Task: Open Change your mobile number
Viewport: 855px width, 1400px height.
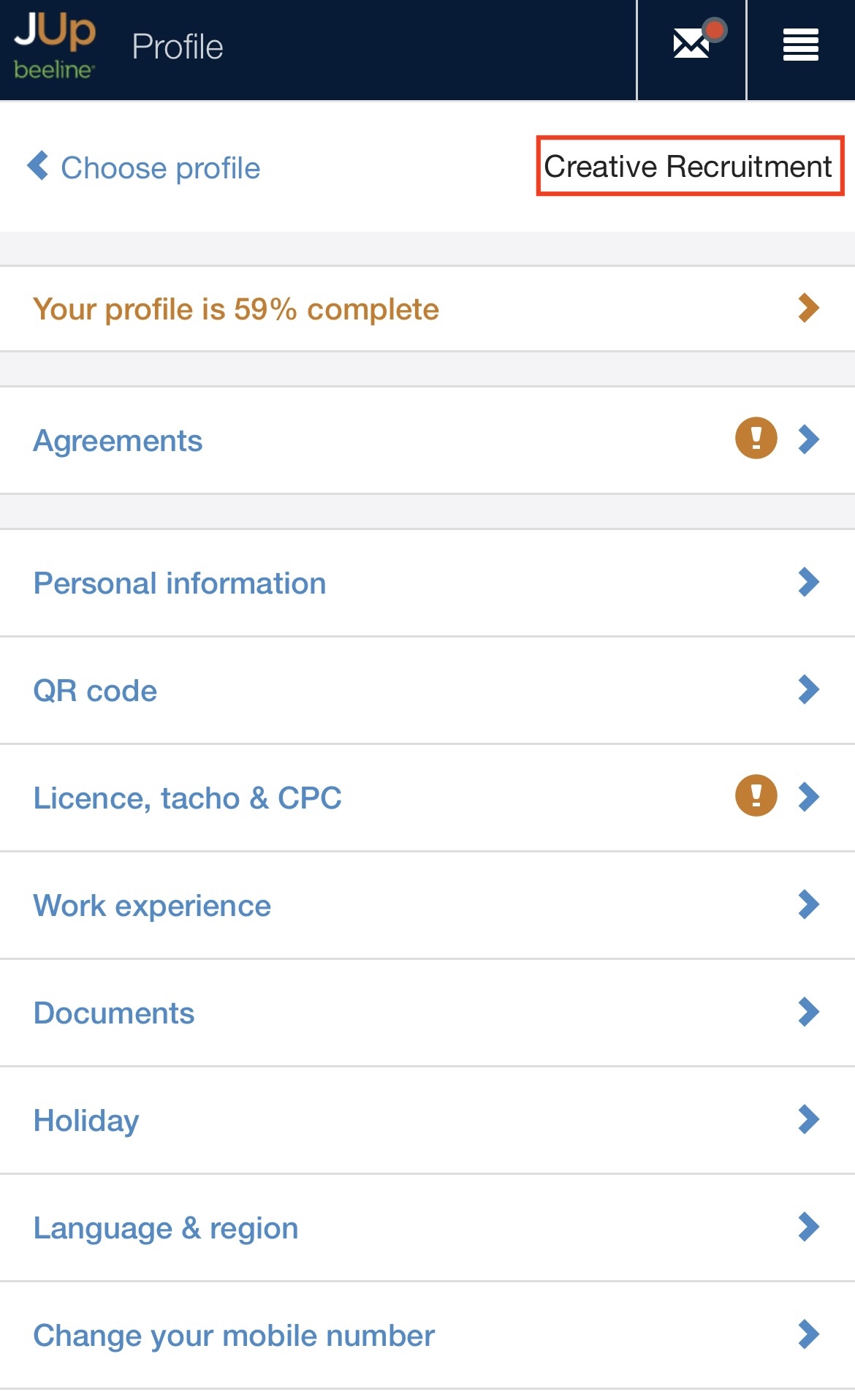Action: pos(234,1336)
